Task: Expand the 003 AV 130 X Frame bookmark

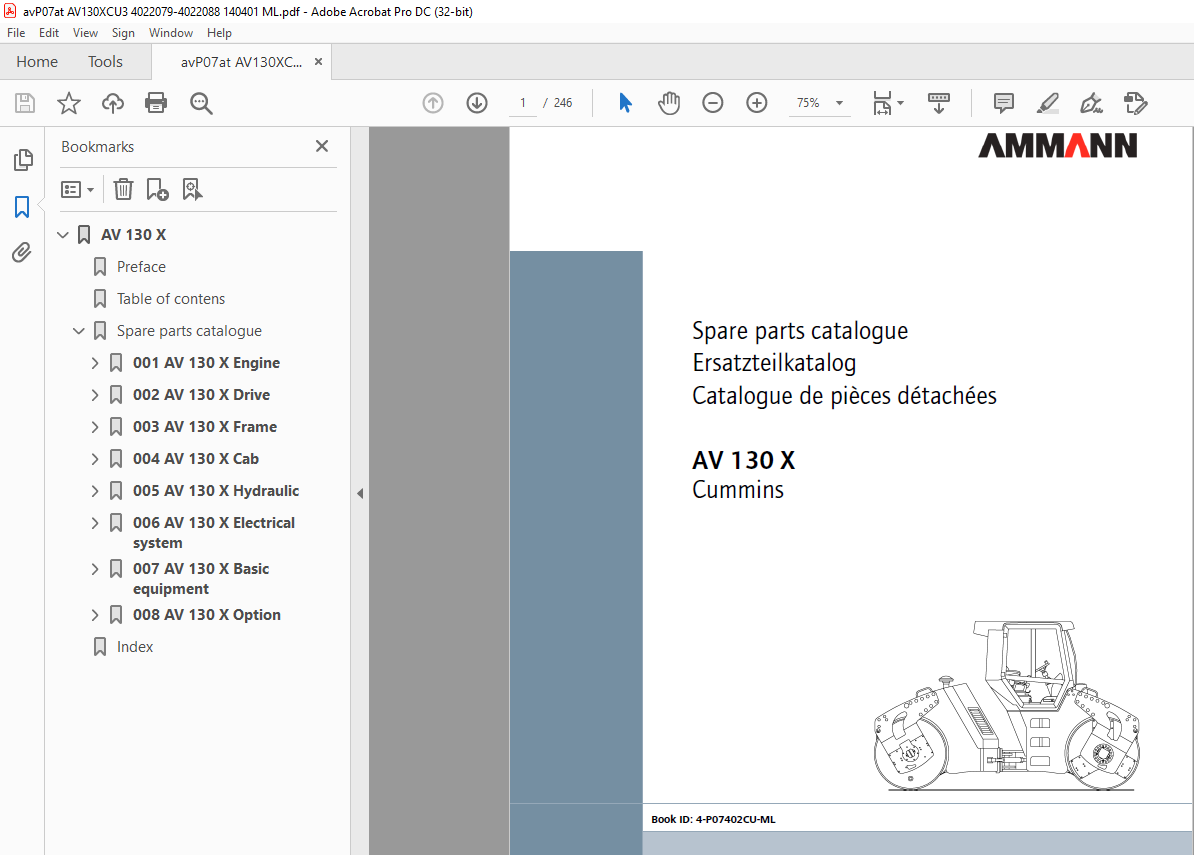Action: coord(94,427)
